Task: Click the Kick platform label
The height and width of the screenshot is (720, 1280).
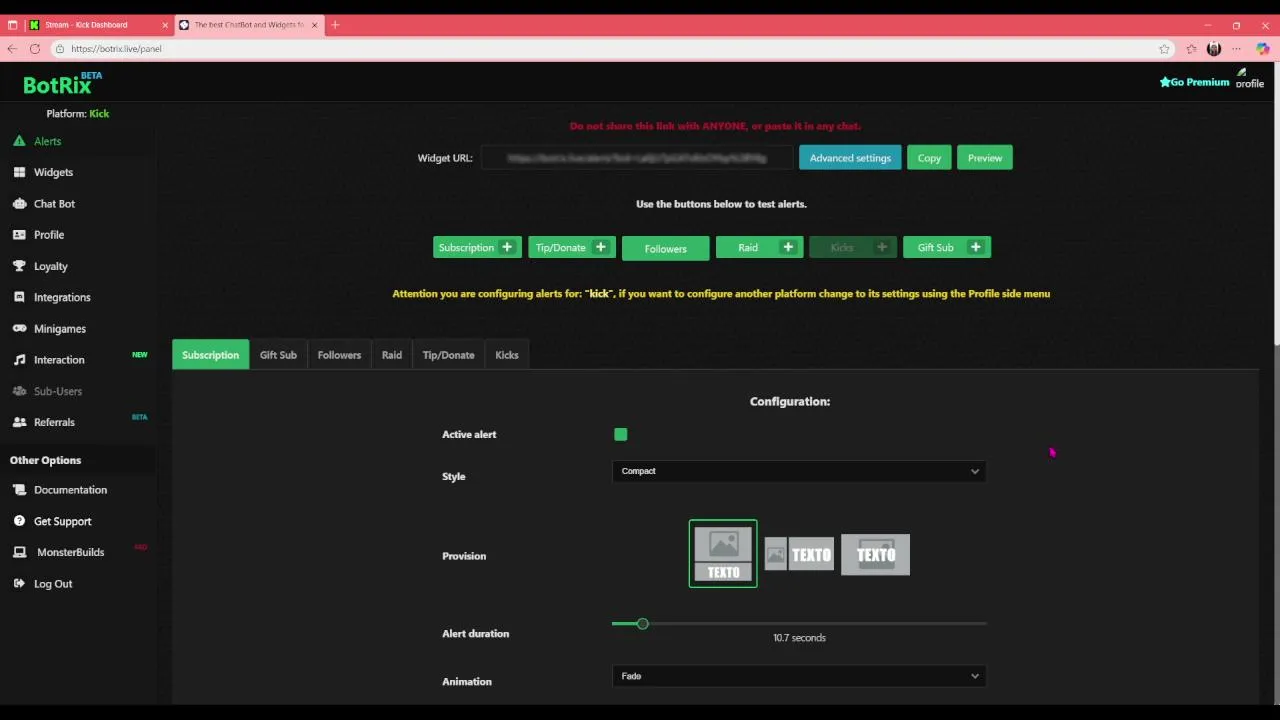Action: pyautogui.click(x=99, y=114)
